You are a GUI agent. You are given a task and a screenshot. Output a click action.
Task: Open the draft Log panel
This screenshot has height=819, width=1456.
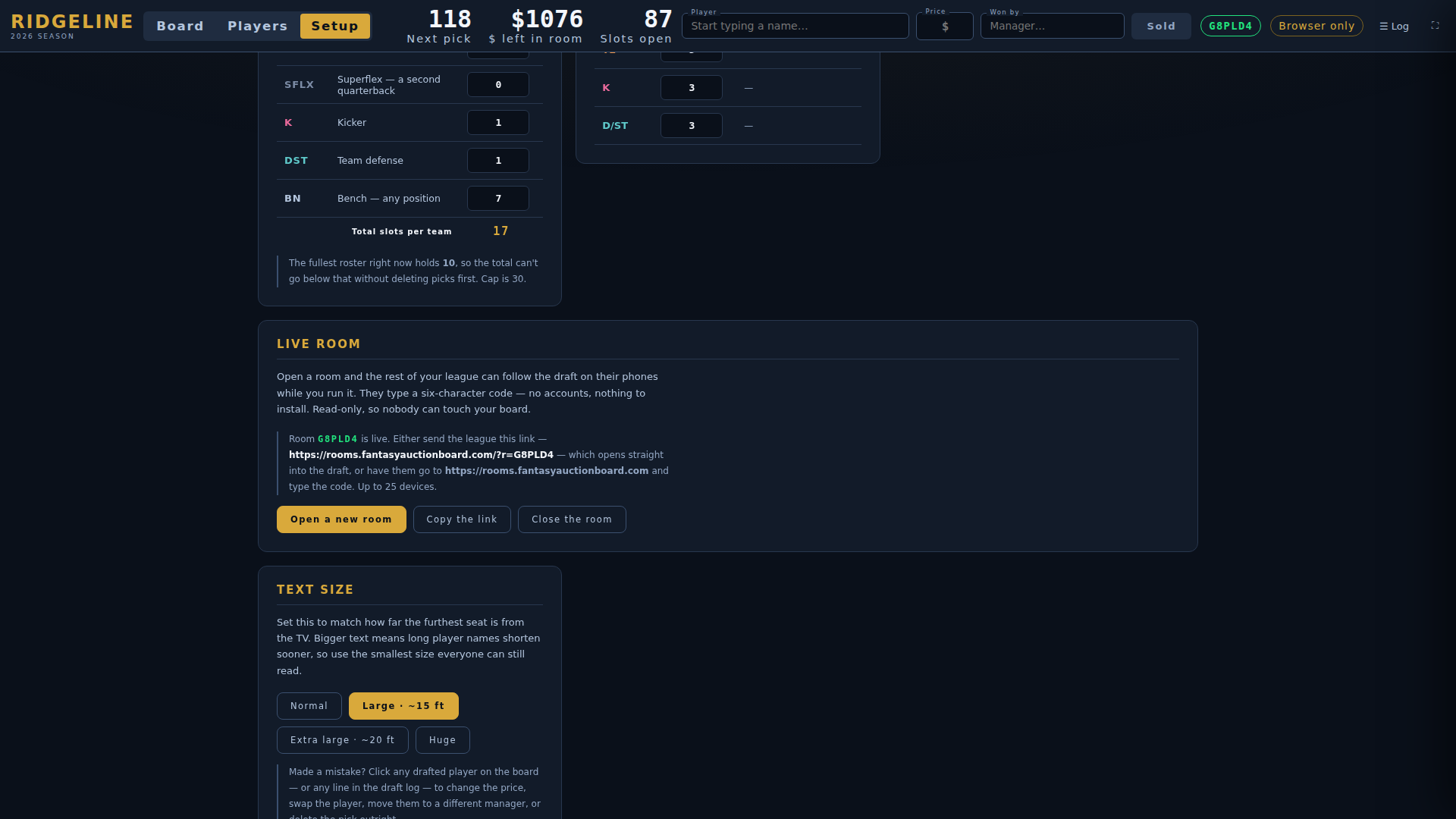click(1394, 26)
